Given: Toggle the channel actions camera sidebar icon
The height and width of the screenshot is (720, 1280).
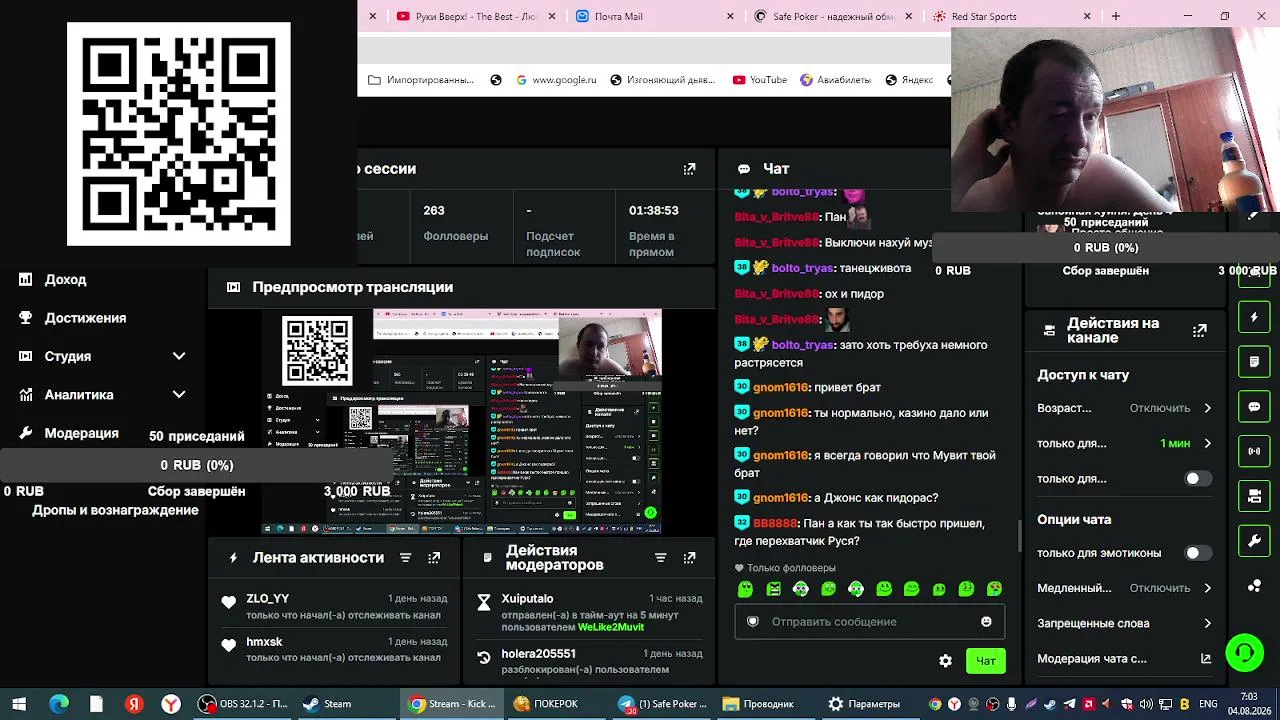Looking at the screenshot, I should click(x=1254, y=496).
